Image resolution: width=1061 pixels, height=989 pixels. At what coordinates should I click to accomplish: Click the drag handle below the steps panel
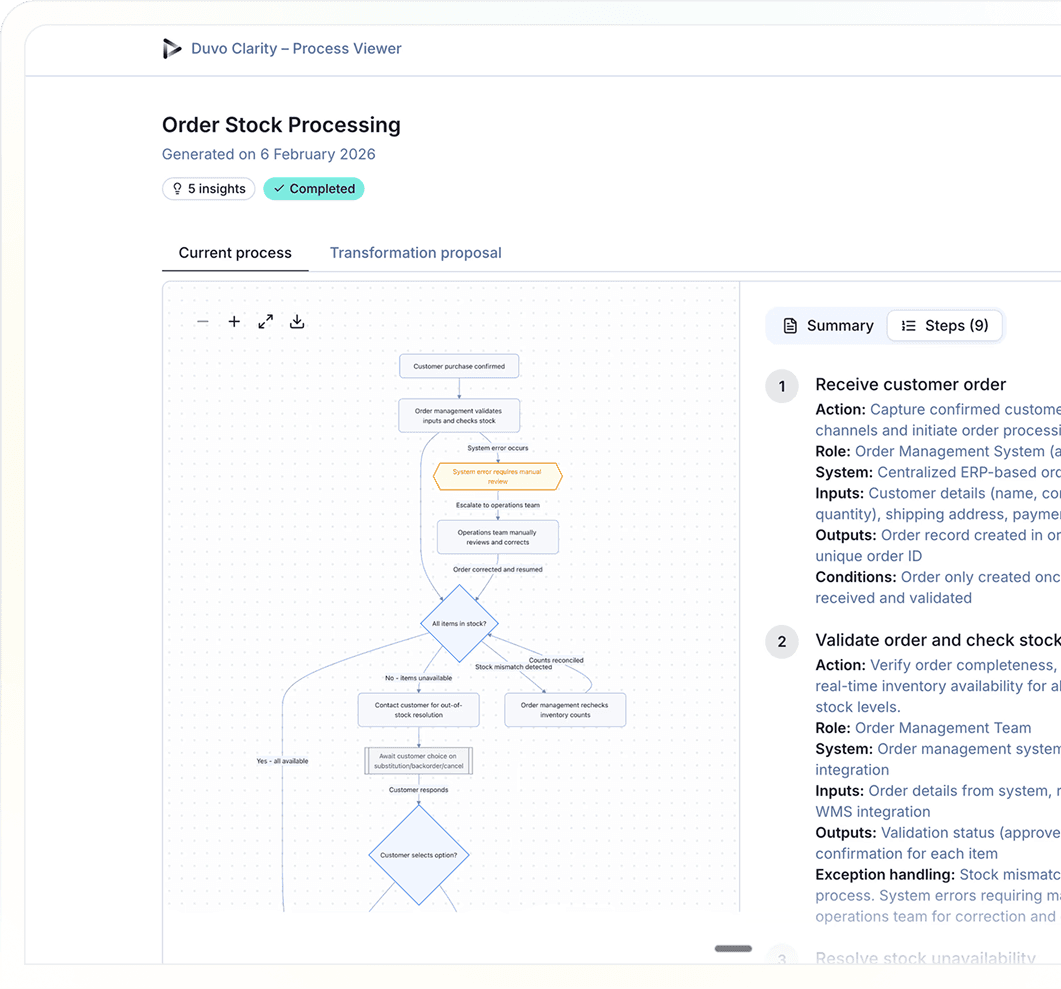[x=732, y=948]
